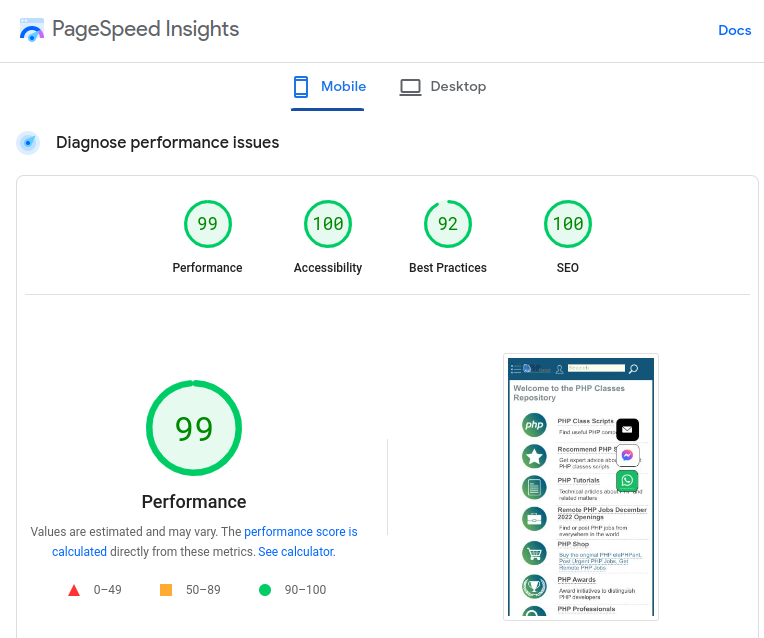Click the '50–89' legend label
This screenshot has width=764, height=638.
point(203,590)
